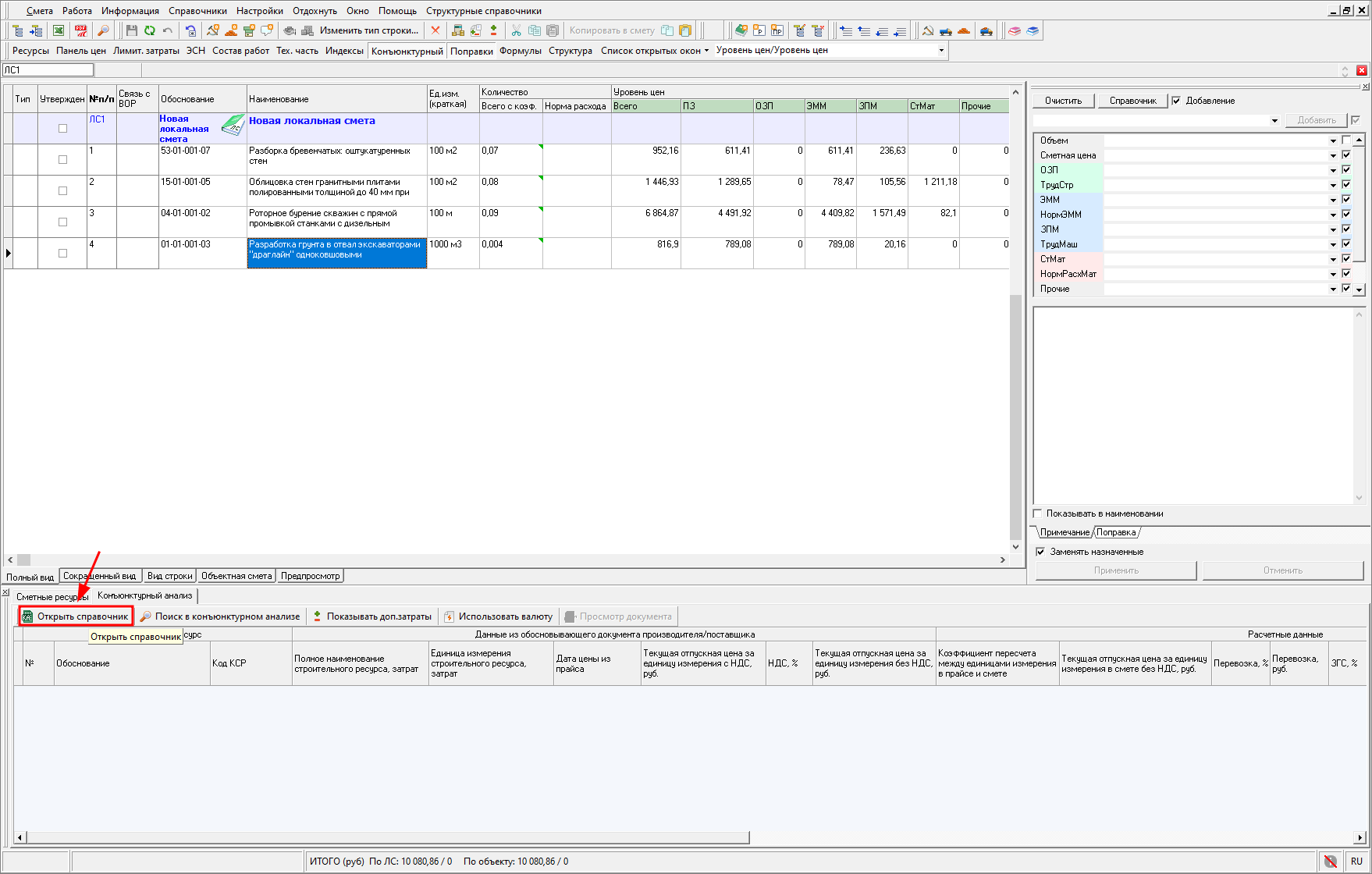1372x874 pixels.
Task: Click the PDF export toolbar icon
Action: pos(81,30)
